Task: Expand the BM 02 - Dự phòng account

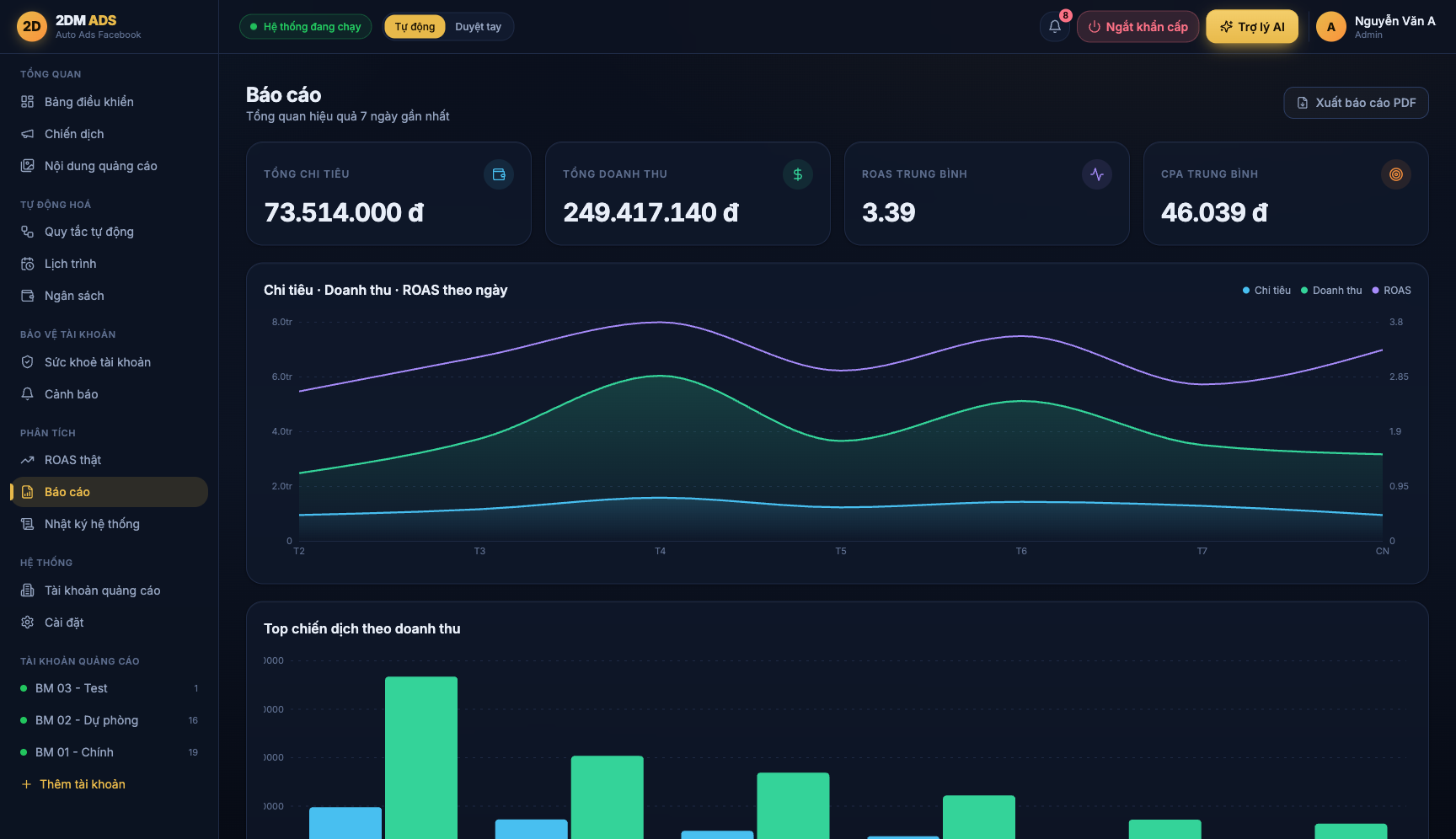Action: tap(110, 720)
